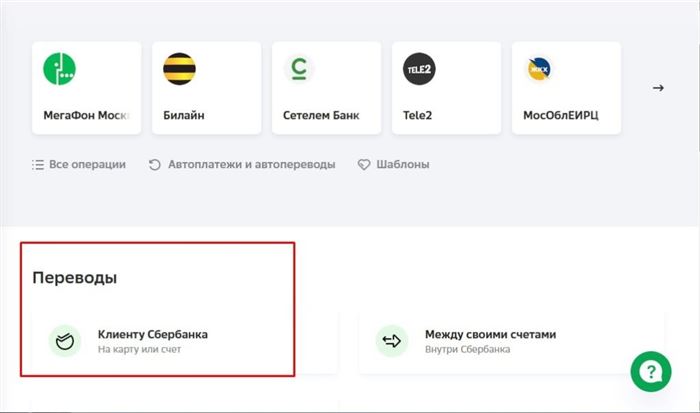Click the Сетелем Банк label text
The width and height of the screenshot is (700, 413).
tap(321, 115)
